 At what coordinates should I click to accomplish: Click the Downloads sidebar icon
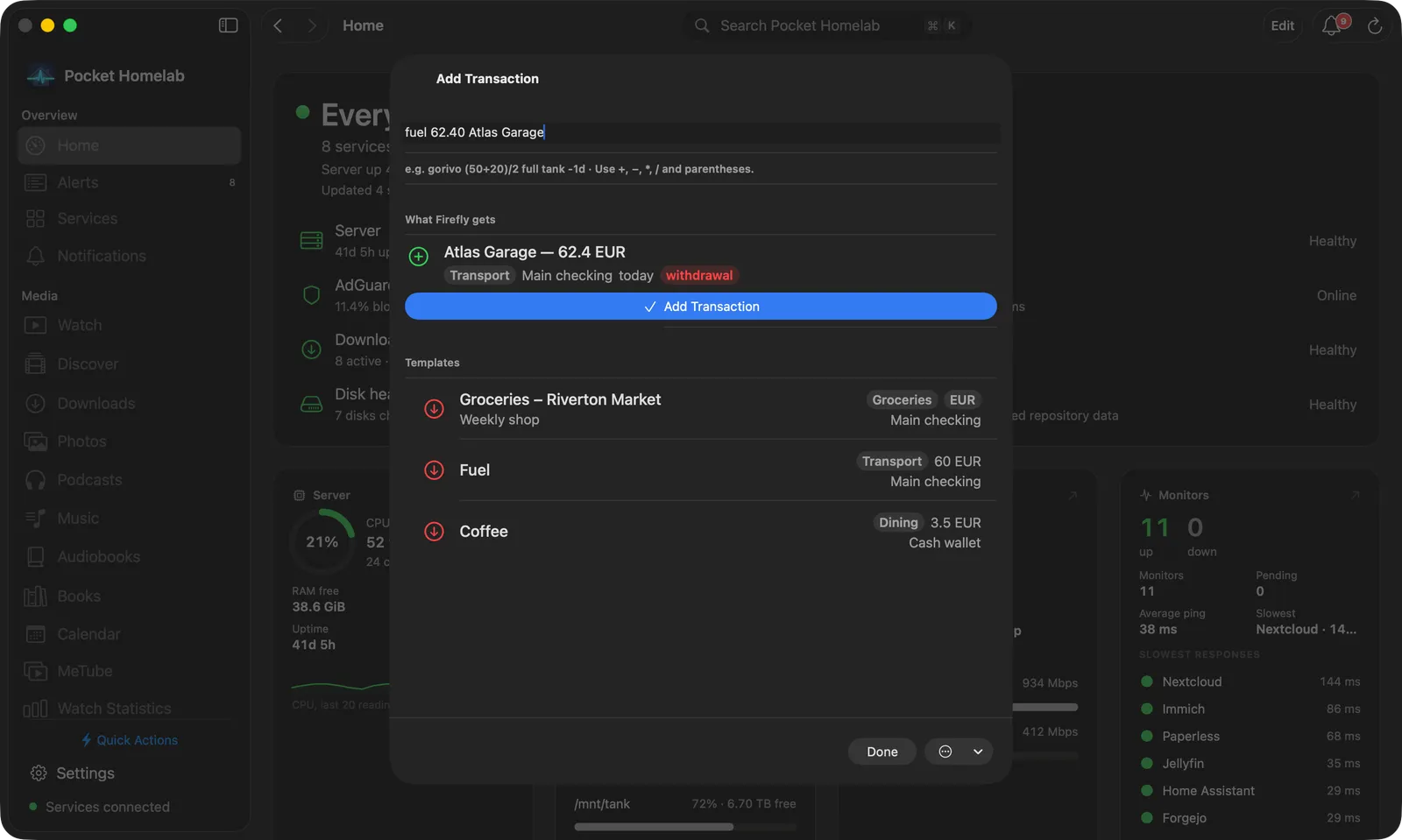coord(35,403)
